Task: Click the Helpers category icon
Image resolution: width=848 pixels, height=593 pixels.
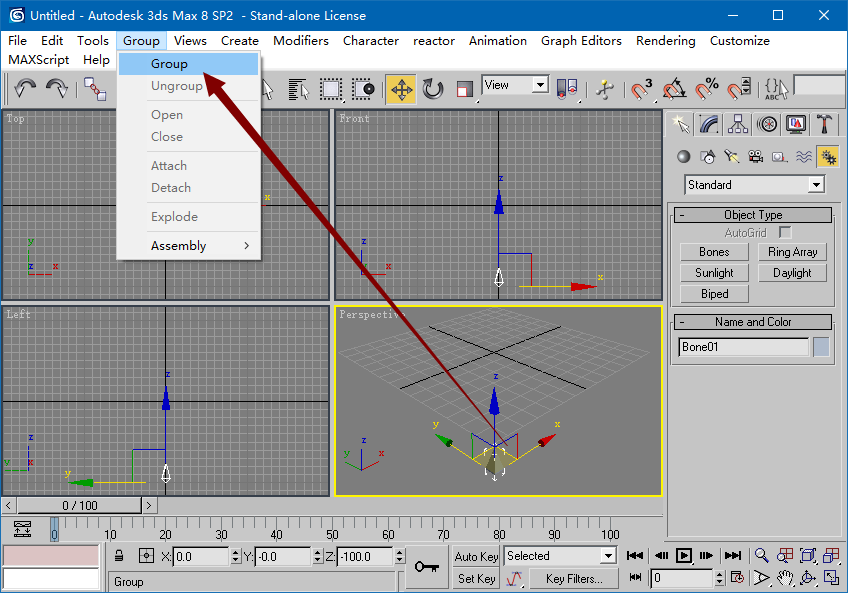Action: [779, 157]
